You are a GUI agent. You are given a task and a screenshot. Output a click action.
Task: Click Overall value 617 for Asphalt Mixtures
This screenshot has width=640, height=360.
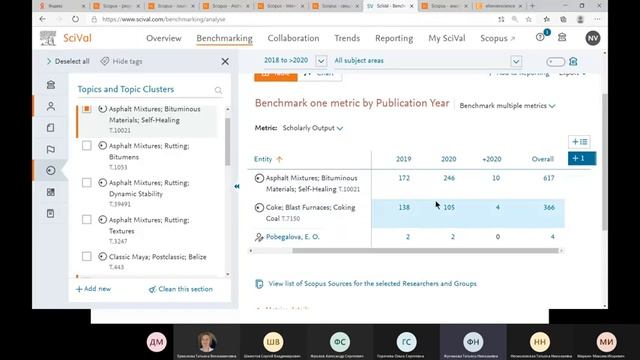pos(549,178)
